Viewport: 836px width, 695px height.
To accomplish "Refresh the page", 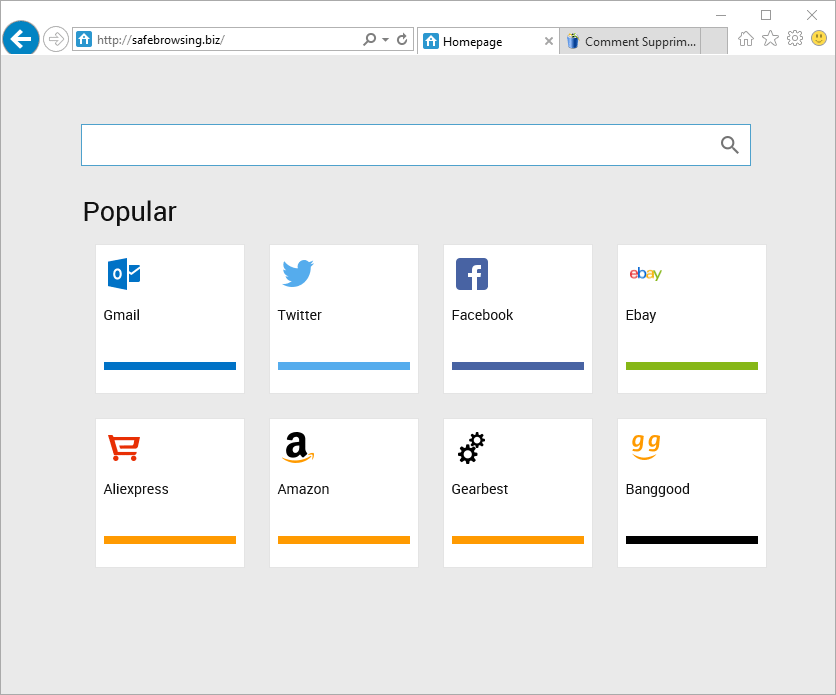I will coord(403,39).
